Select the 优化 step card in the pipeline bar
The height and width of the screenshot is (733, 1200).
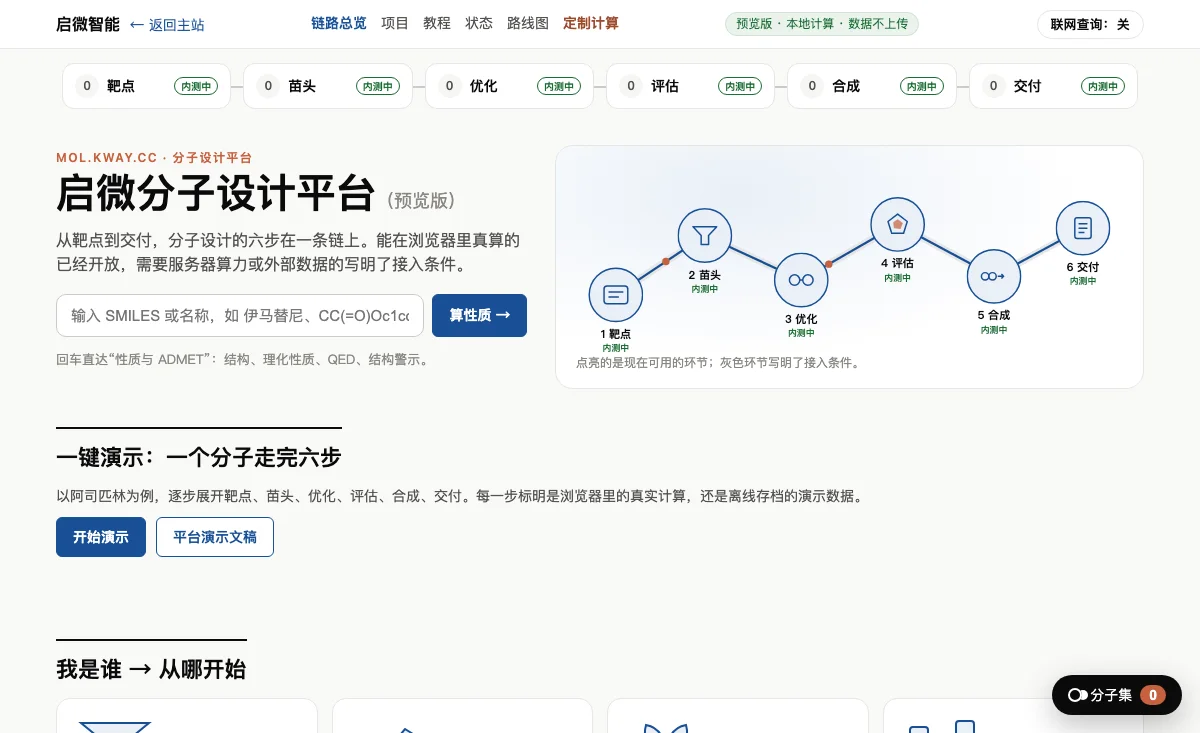(509, 86)
